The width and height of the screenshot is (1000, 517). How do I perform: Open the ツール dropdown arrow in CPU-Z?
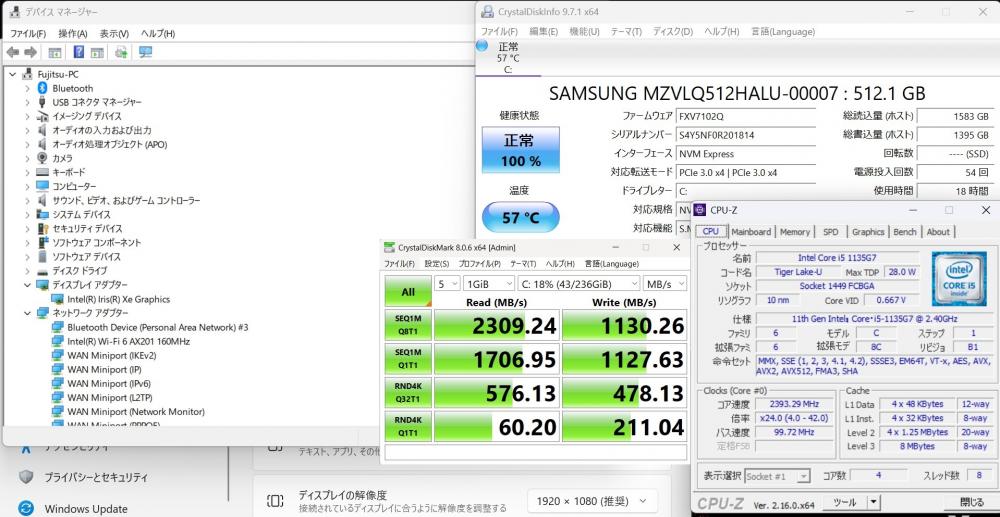pyautogui.click(x=873, y=502)
